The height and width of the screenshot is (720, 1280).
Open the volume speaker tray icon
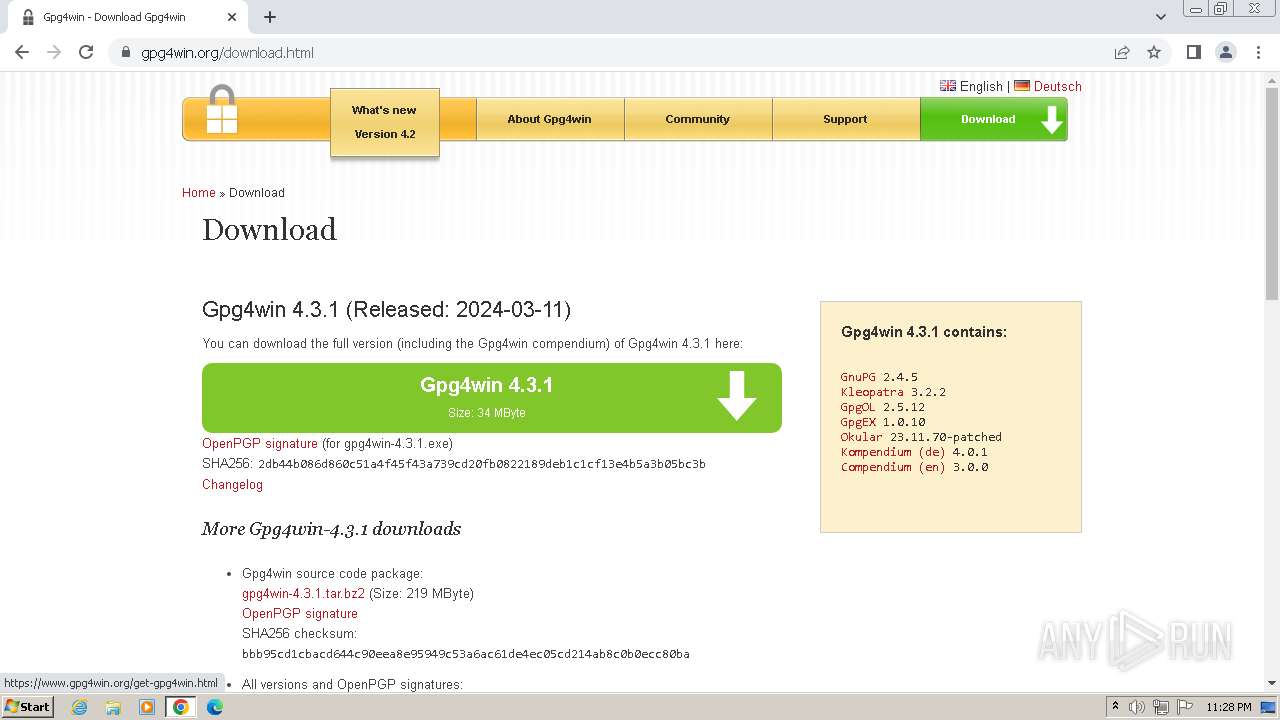[x=1137, y=707]
